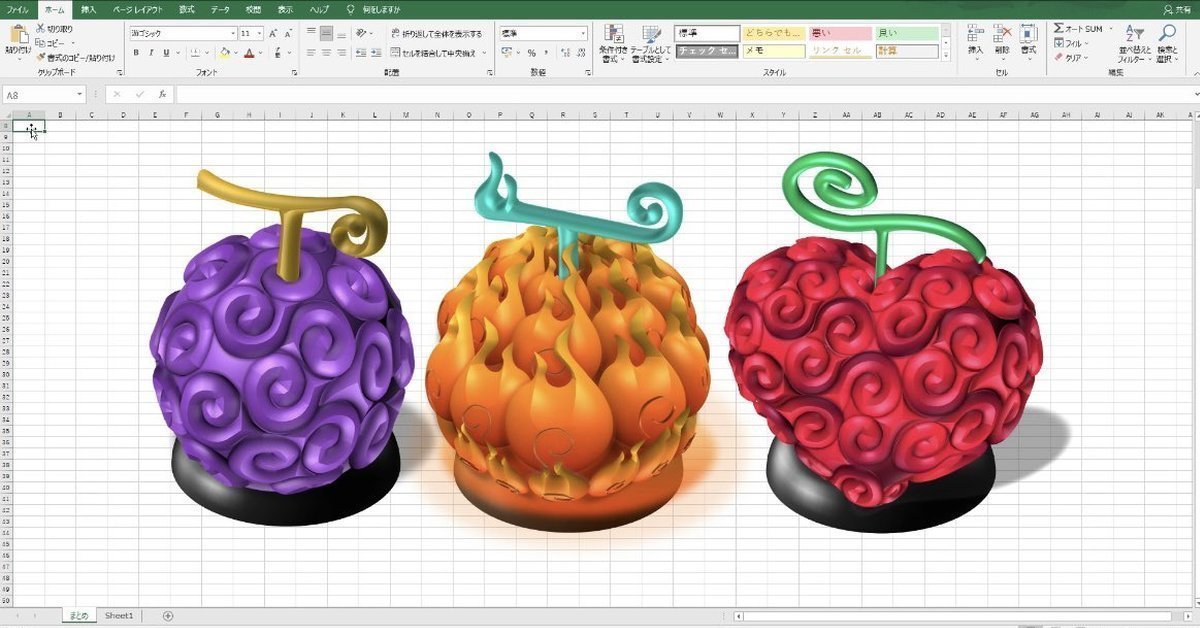
Task: Select the 数式 ribbon tab
Action: coord(186,9)
